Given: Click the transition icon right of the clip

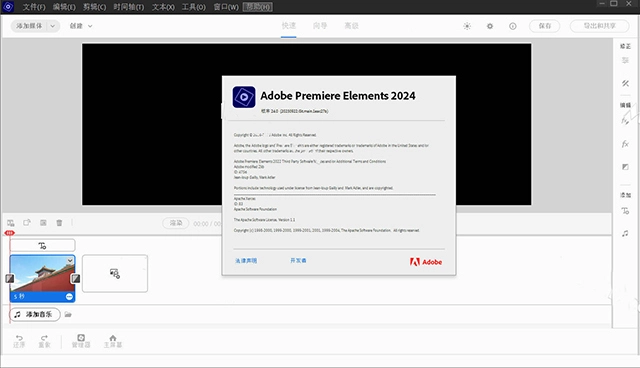Looking at the screenshot, I should [x=76, y=278].
